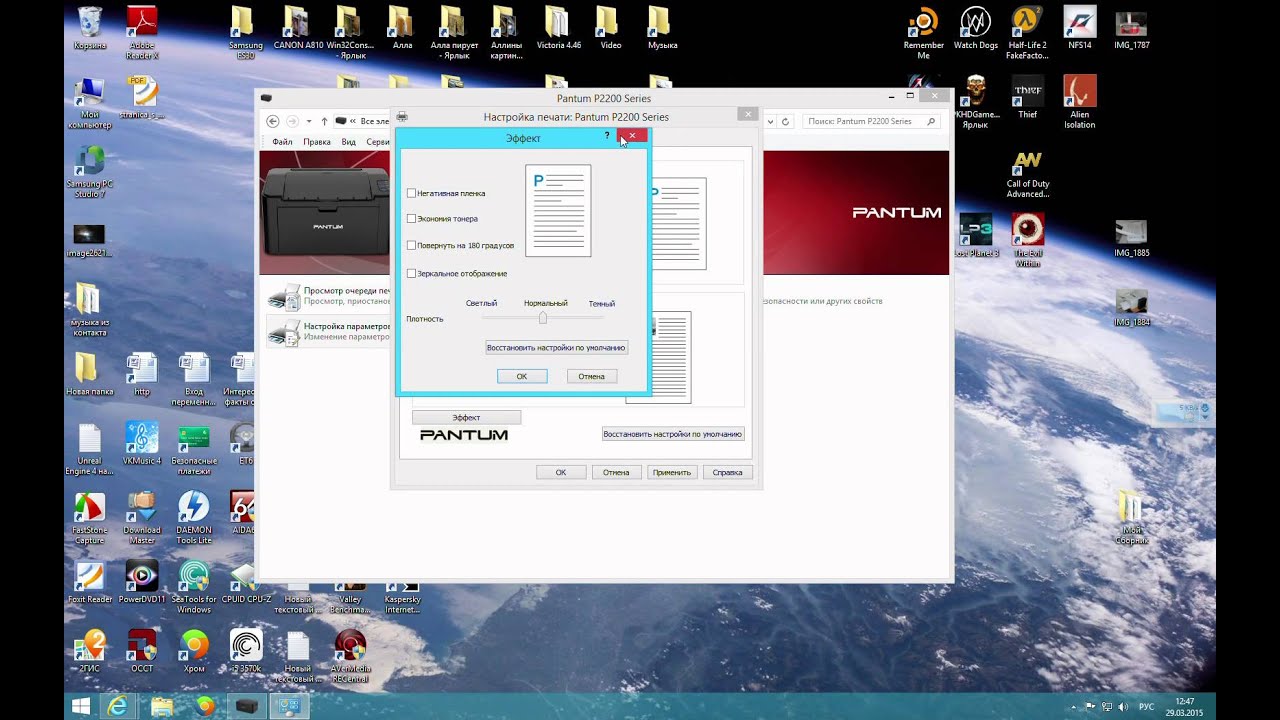The image size is (1280, 720).
Task: Restore defaults in the Настройка печати window
Action: (673, 434)
